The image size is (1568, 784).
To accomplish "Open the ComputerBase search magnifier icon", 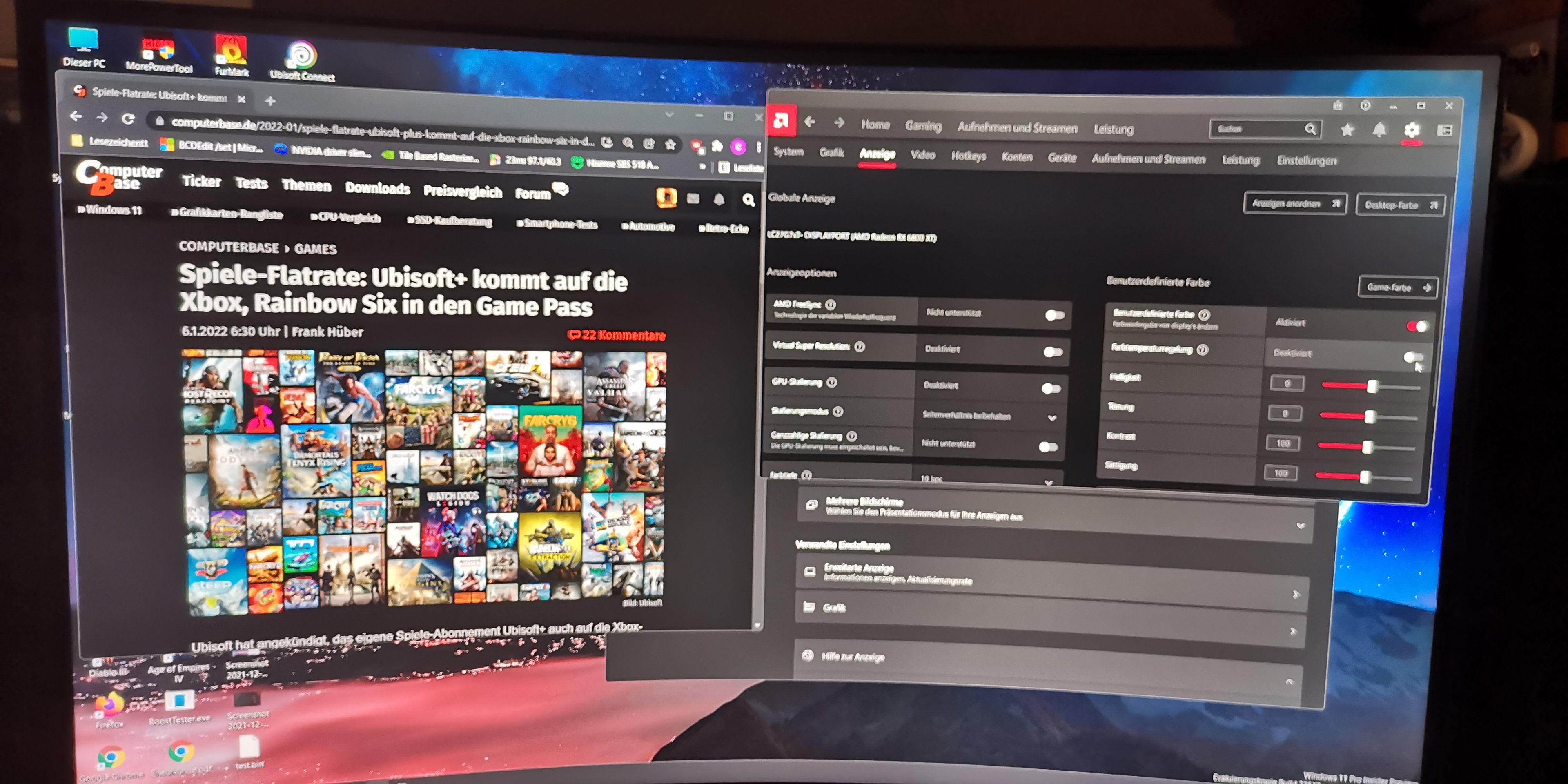I will pyautogui.click(x=748, y=200).
